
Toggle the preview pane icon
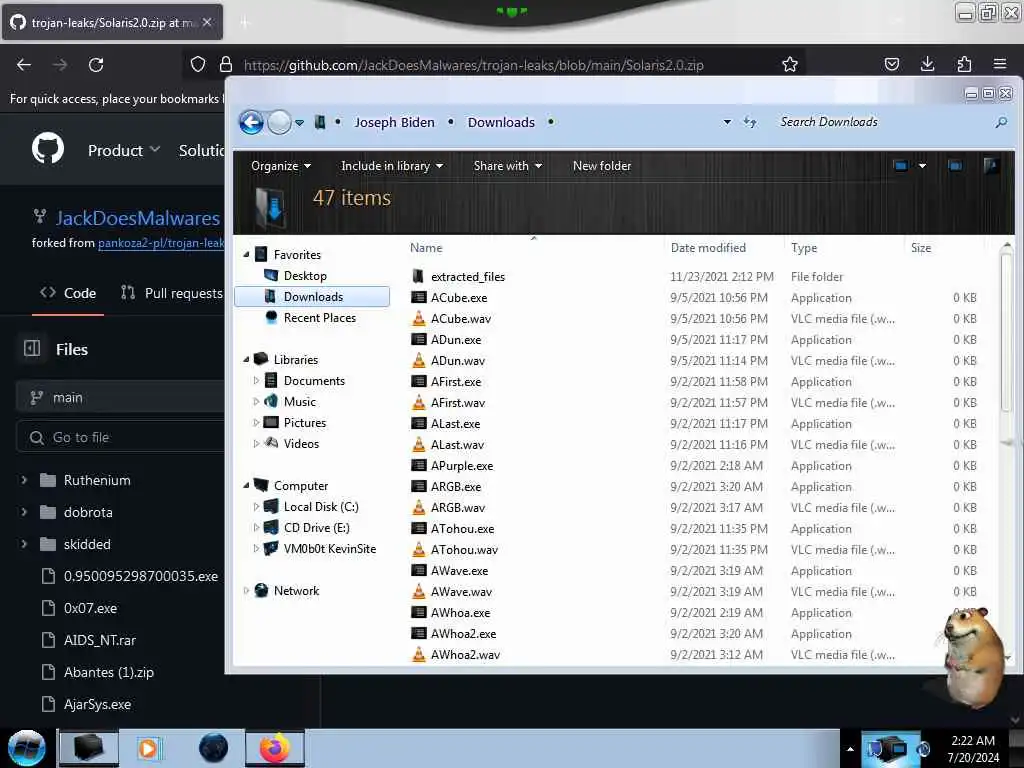click(x=955, y=166)
